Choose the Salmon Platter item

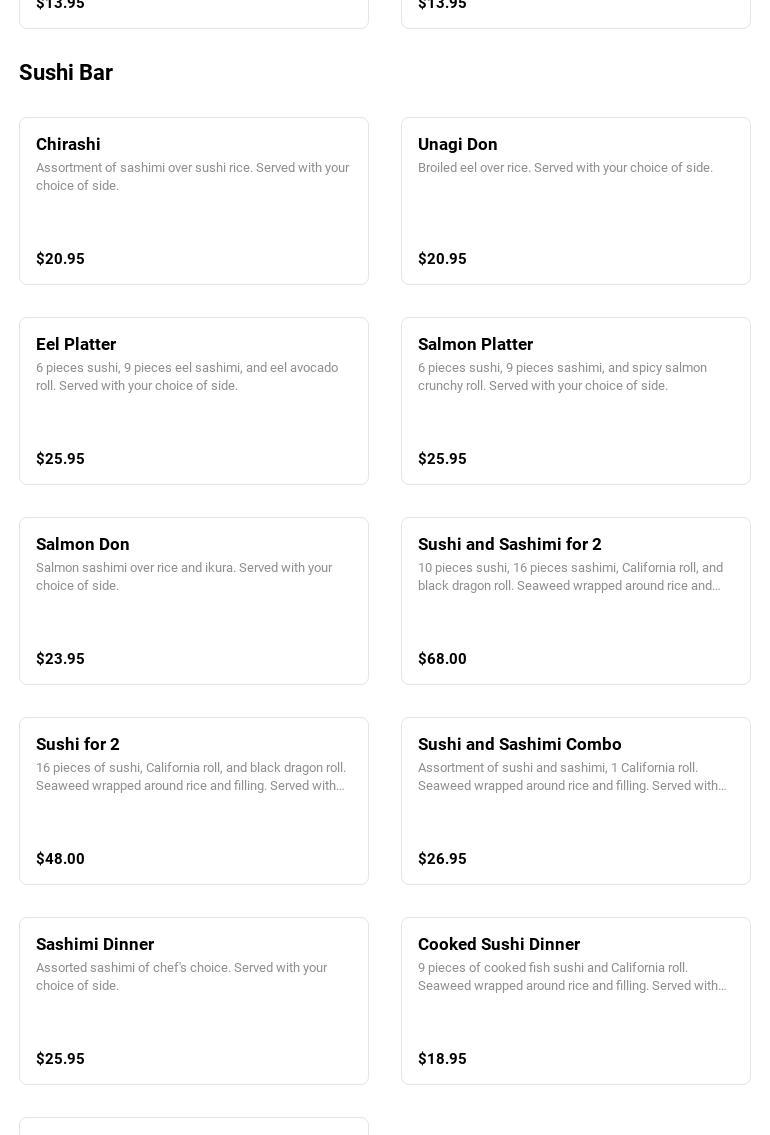click(x=575, y=400)
